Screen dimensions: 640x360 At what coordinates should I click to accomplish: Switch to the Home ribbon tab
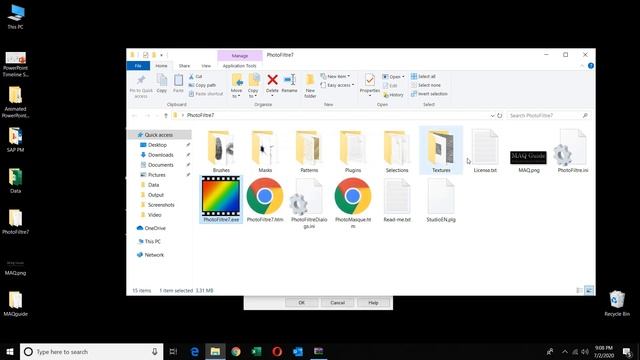pyautogui.click(x=161, y=66)
